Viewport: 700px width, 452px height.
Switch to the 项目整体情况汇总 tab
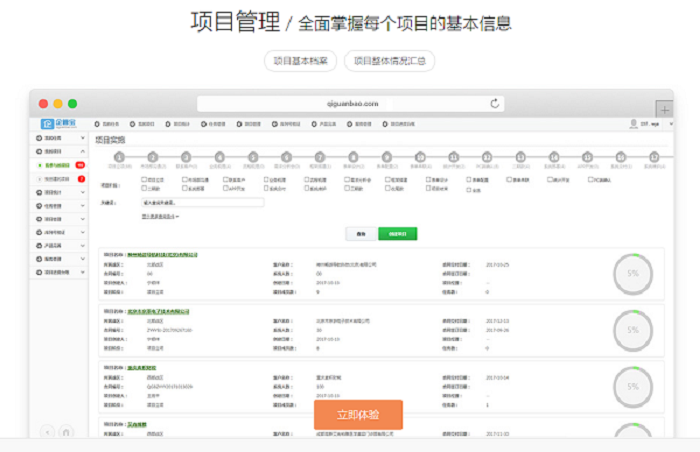click(389, 61)
